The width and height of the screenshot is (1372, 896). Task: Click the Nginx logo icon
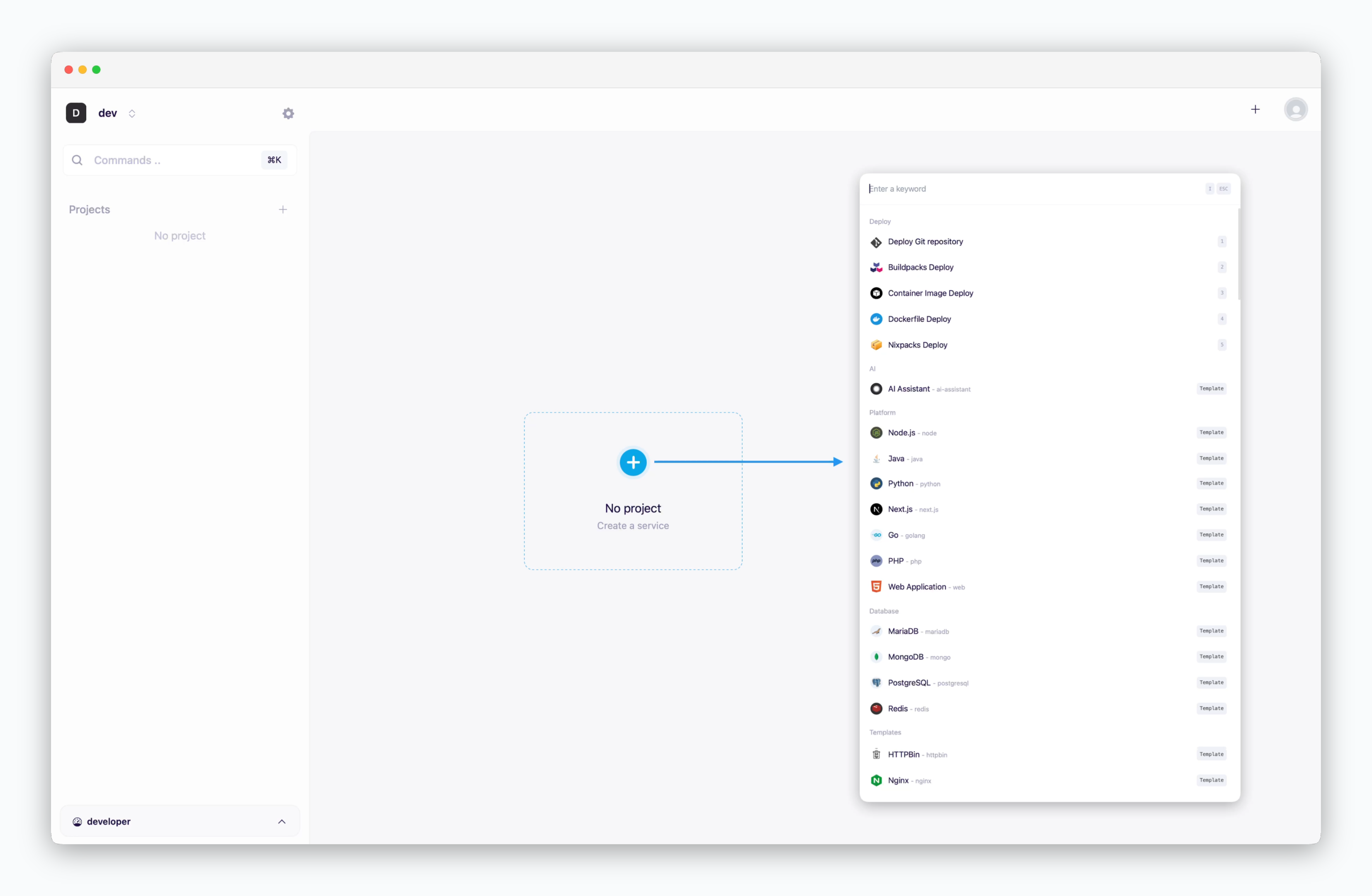[x=876, y=780]
